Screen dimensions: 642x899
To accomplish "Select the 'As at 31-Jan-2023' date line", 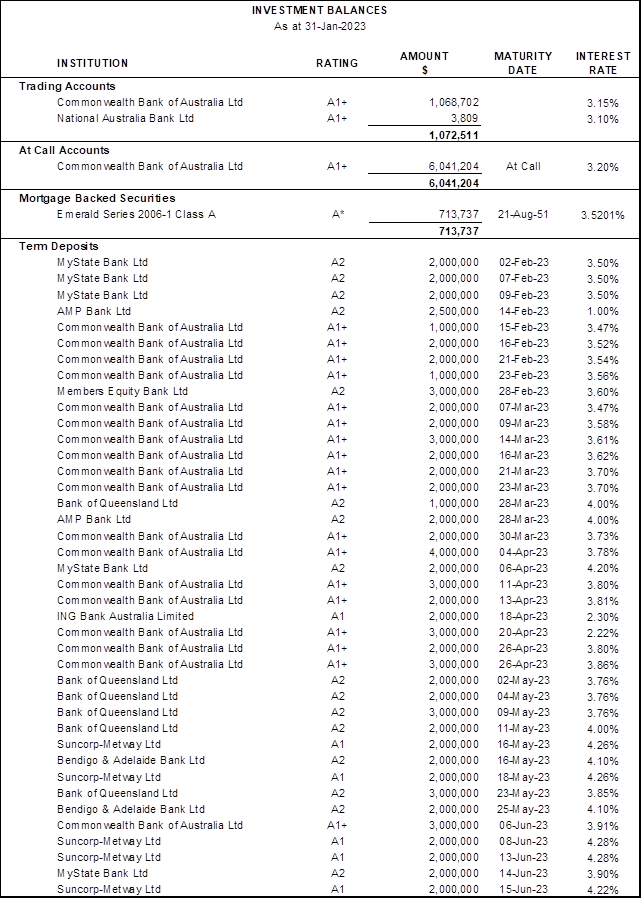I will click(319, 28).
